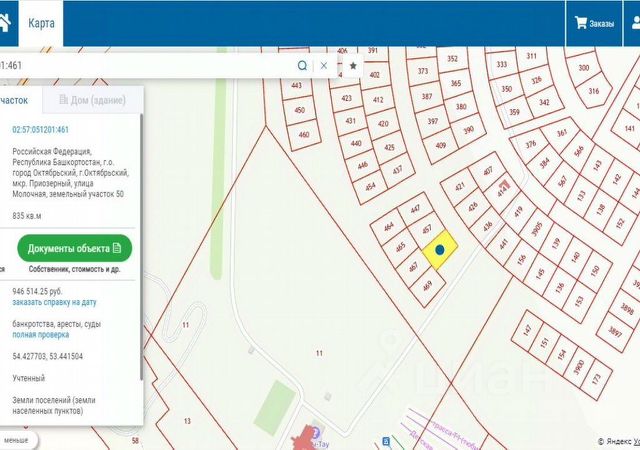Clear the search field with X

(324, 65)
